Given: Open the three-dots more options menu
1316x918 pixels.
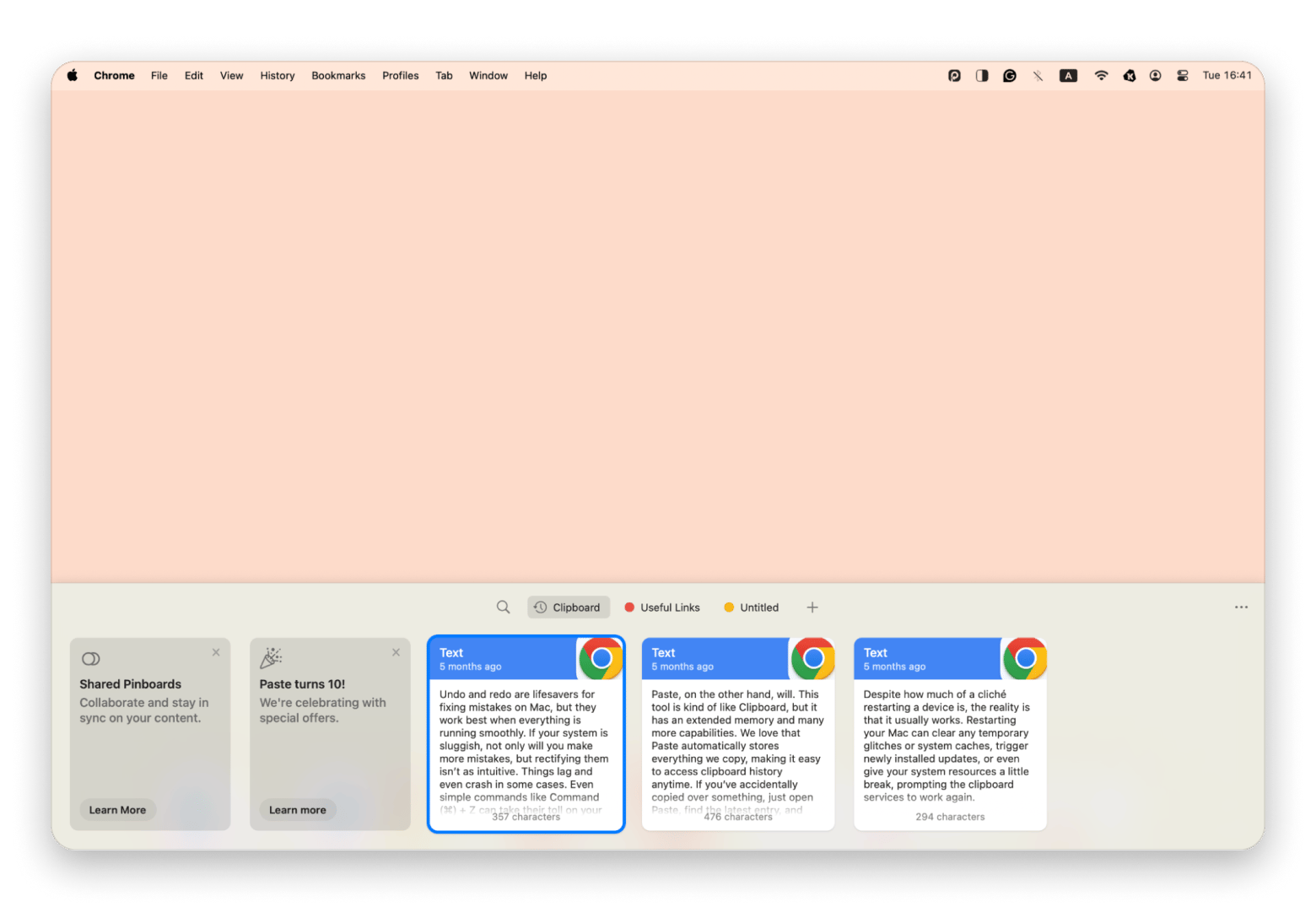Looking at the screenshot, I should tap(1241, 607).
